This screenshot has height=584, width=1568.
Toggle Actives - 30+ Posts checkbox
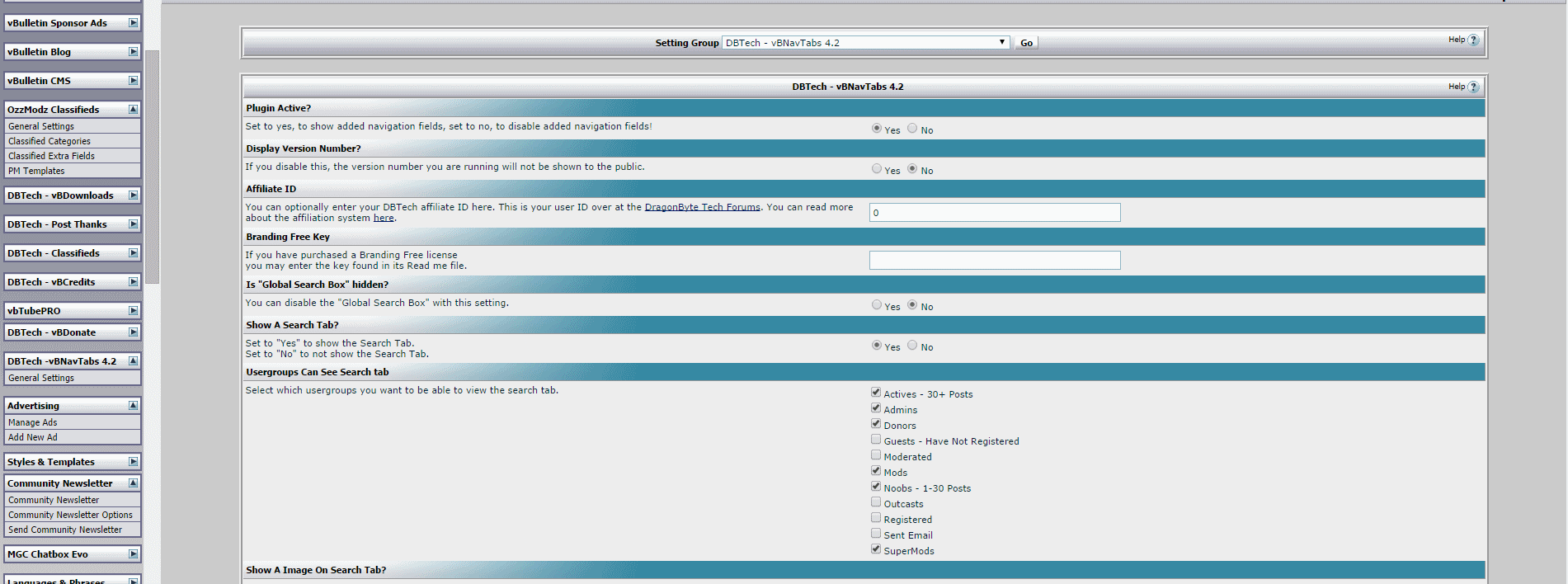click(876, 393)
